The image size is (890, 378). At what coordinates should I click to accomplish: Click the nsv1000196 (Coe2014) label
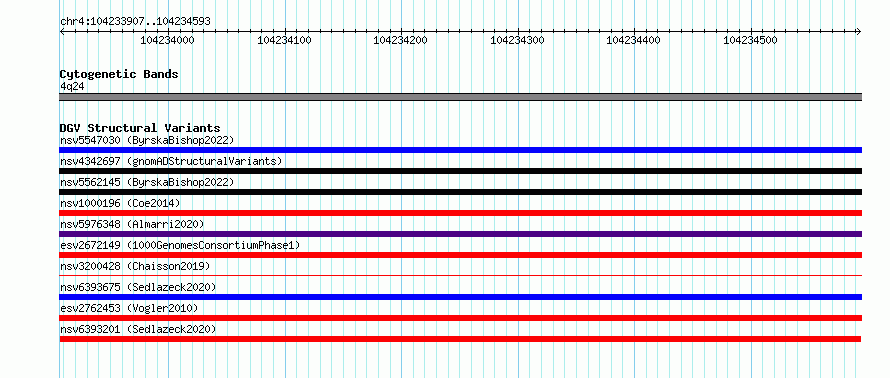(x=120, y=203)
